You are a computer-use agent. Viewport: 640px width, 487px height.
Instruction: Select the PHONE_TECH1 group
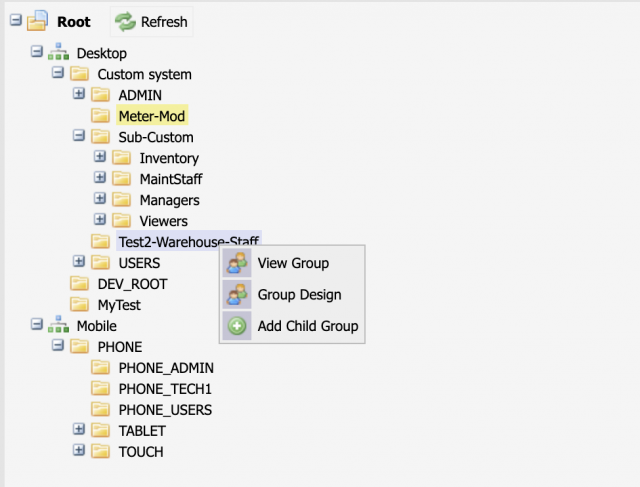point(165,388)
